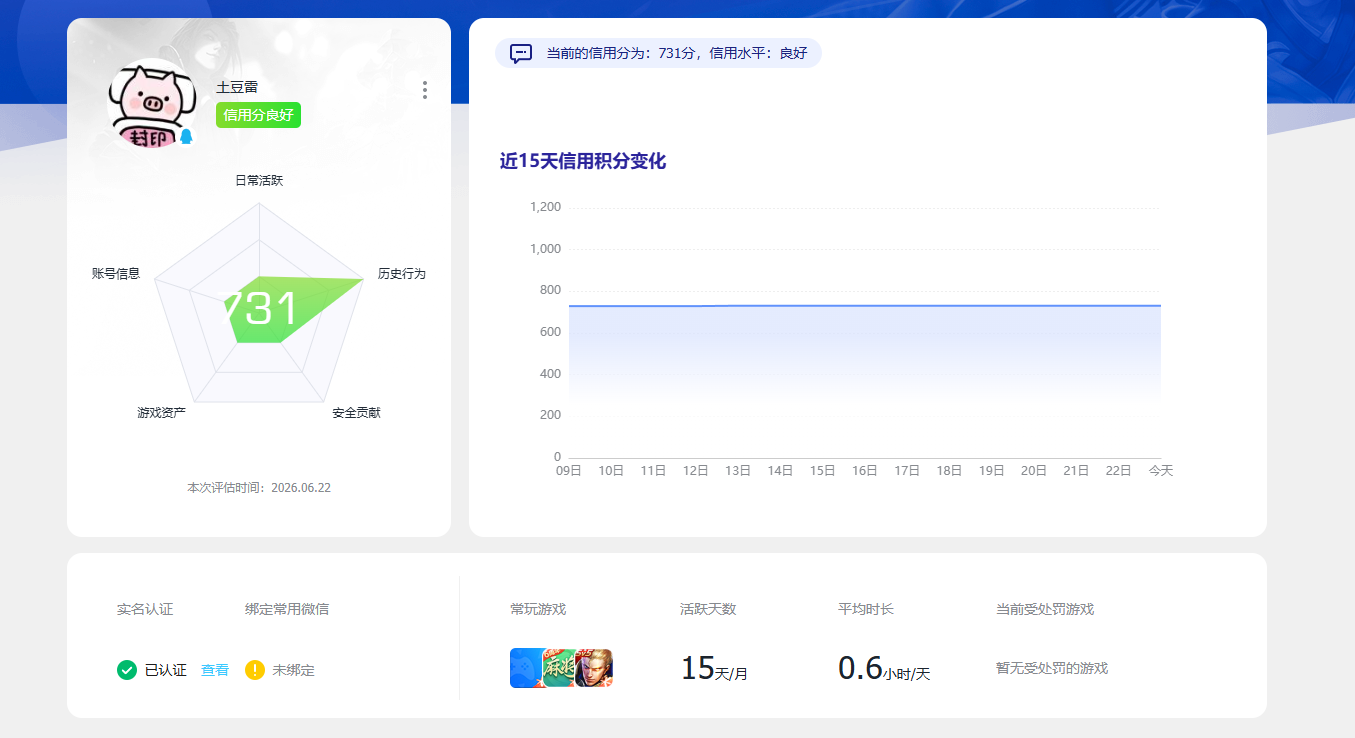Click the yellow unbound warning icon

(255, 670)
